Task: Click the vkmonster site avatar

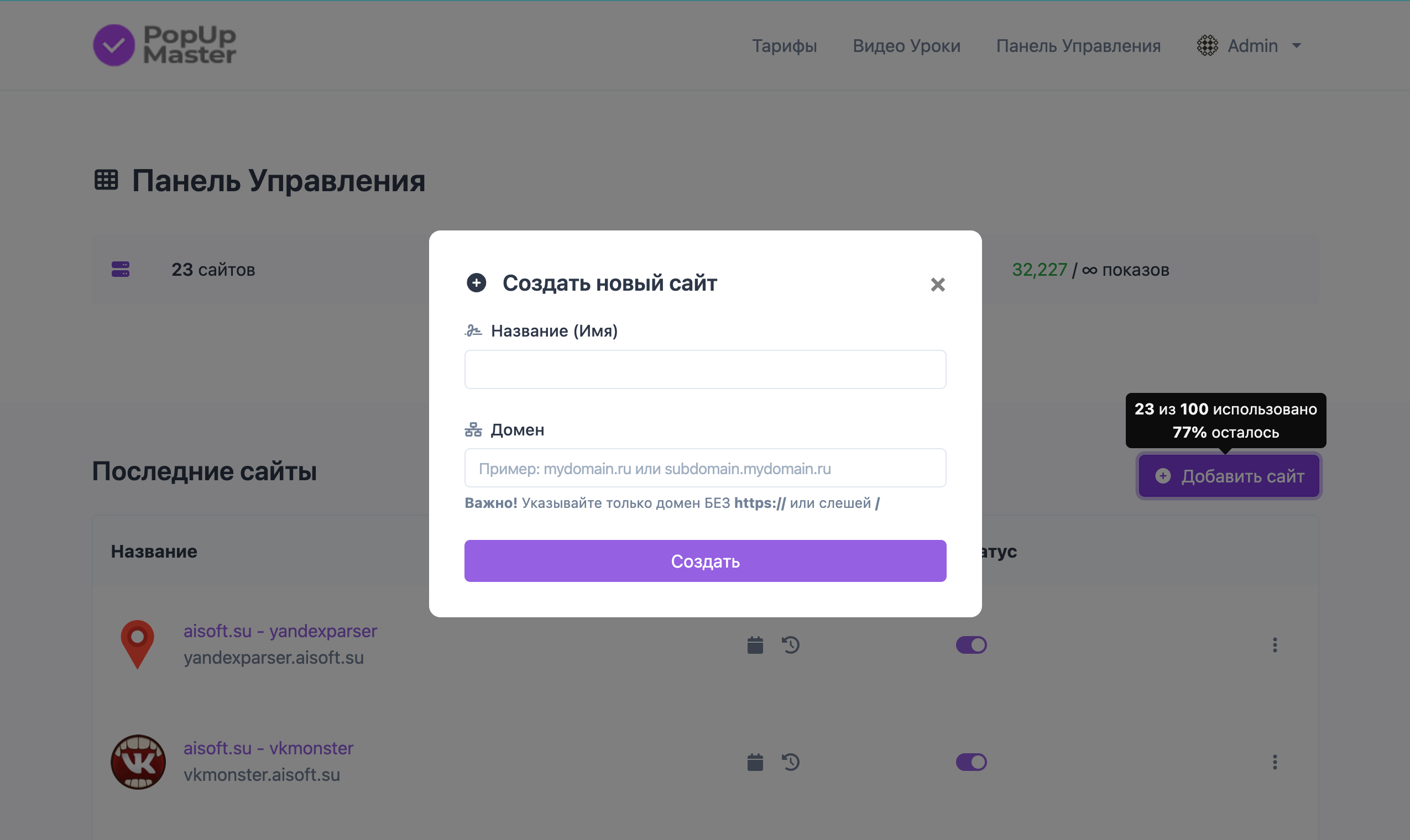Action: point(138,762)
